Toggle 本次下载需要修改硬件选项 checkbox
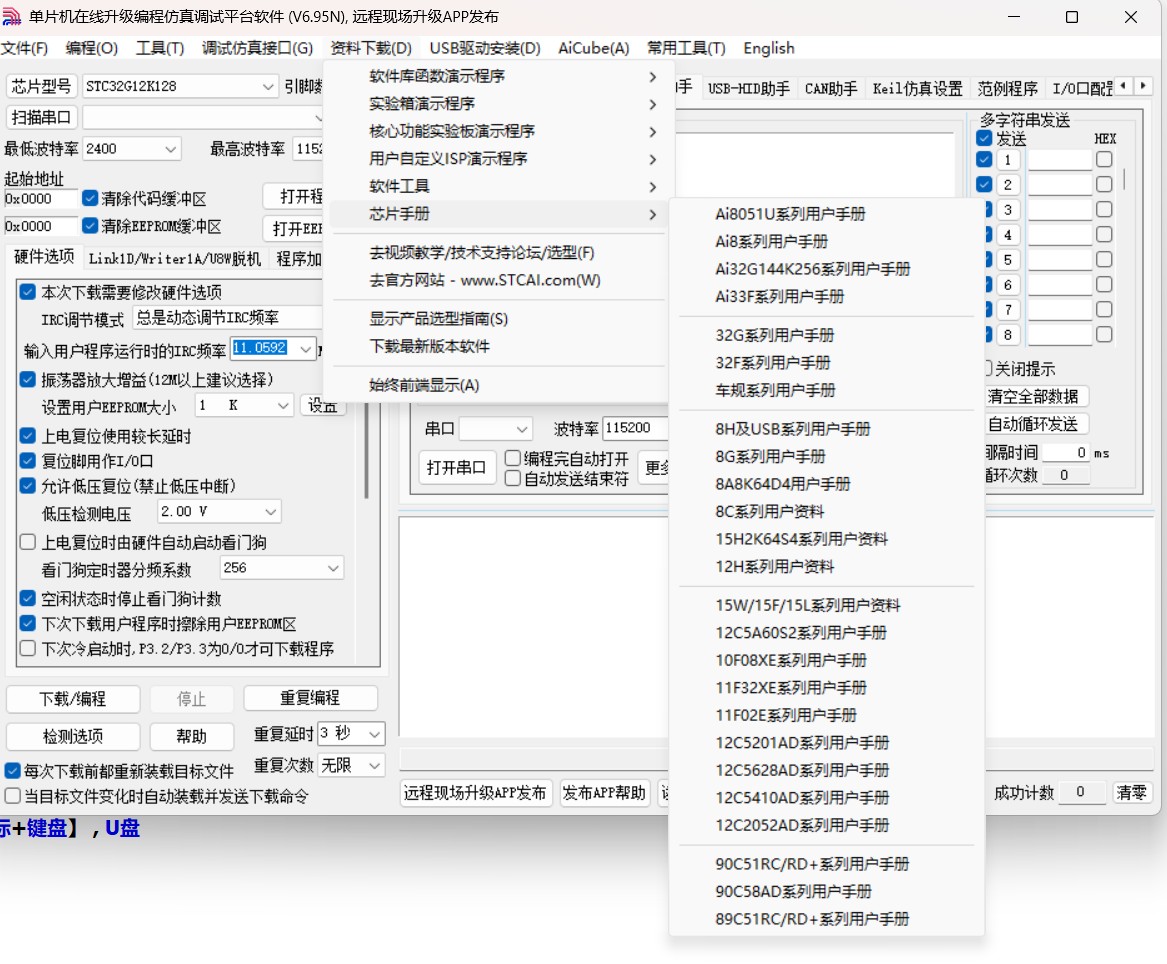The height and width of the screenshot is (964, 1167). click(x=28, y=292)
